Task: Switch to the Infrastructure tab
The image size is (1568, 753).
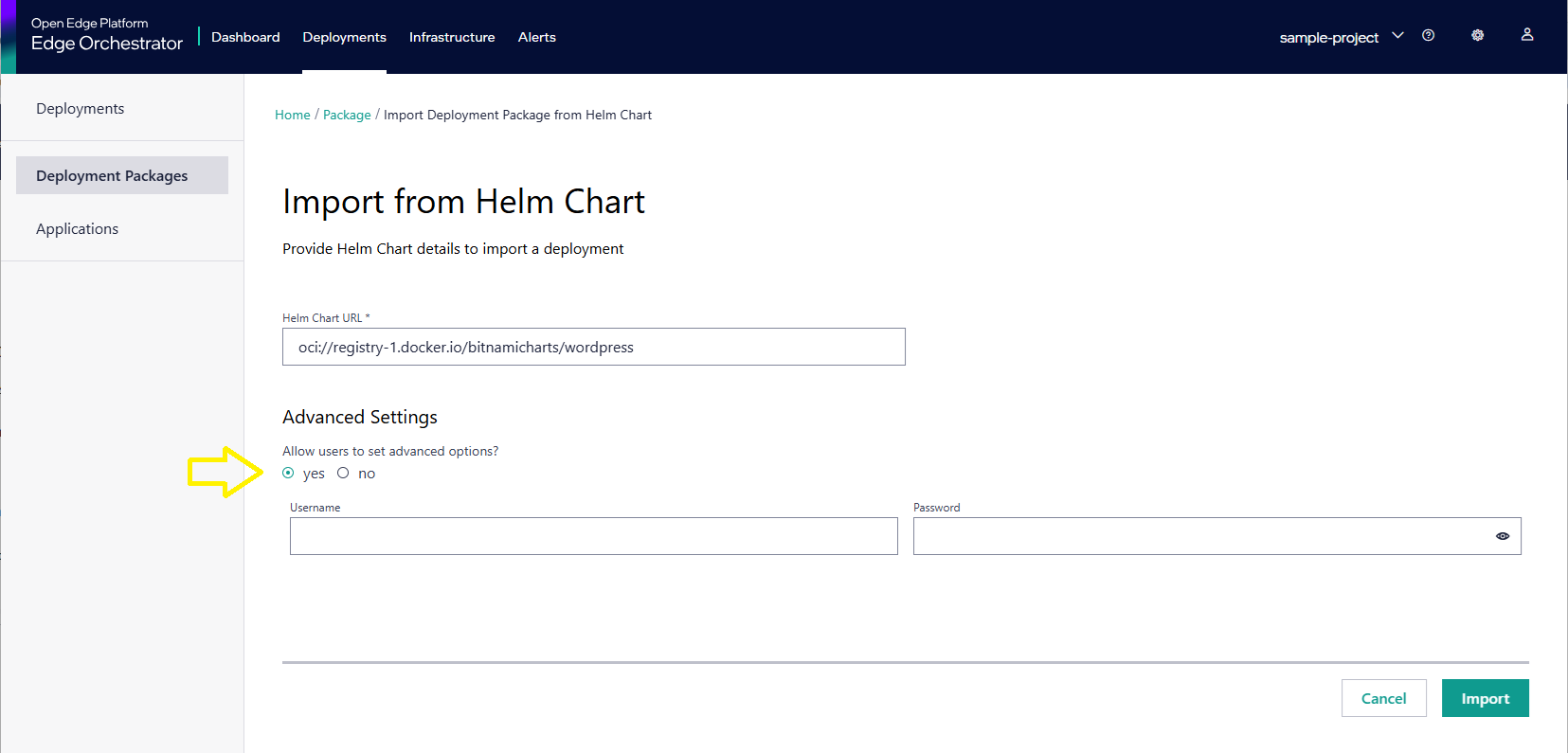Action: point(452,37)
